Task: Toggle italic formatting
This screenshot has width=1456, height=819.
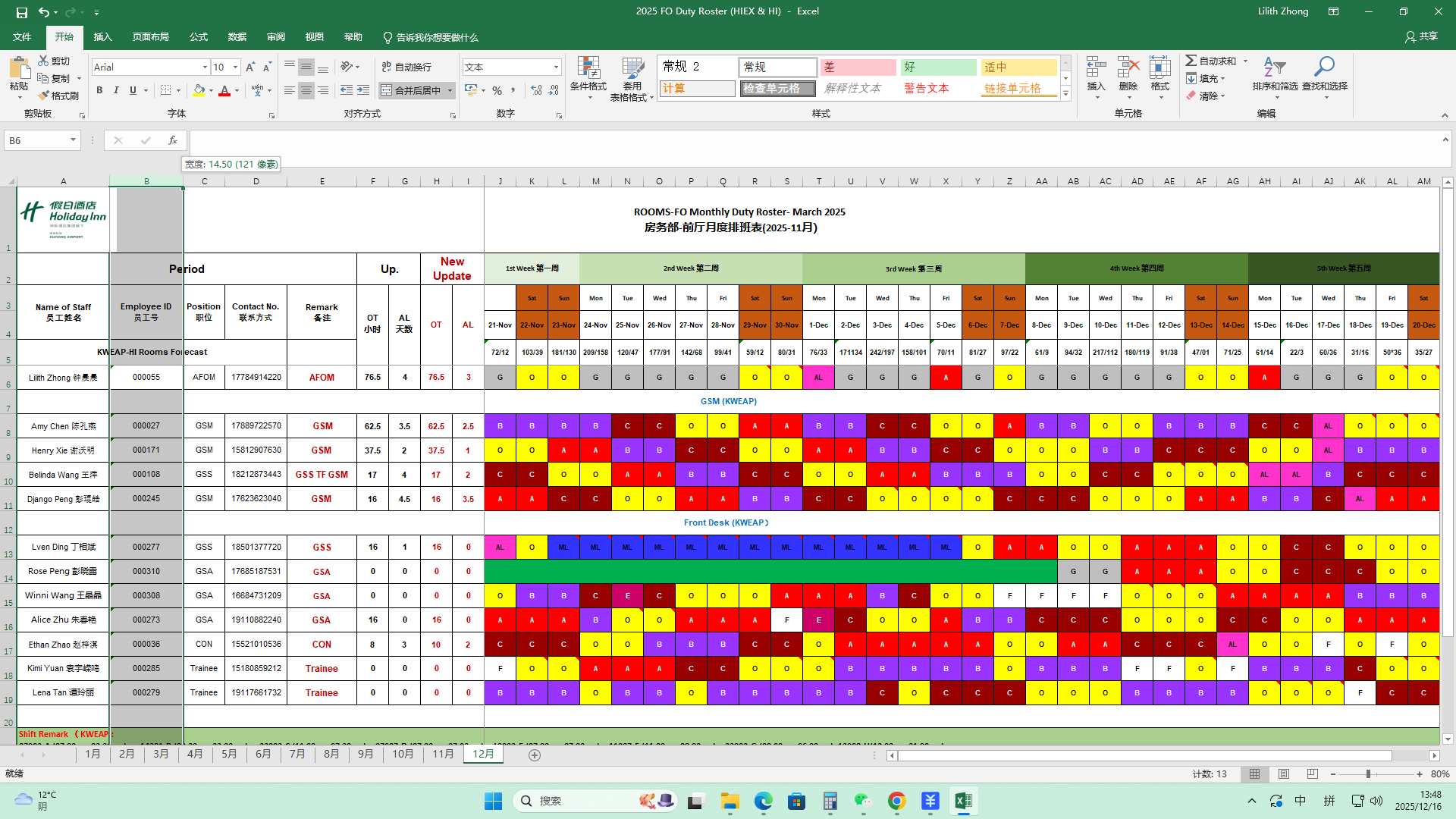Action: point(116,90)
